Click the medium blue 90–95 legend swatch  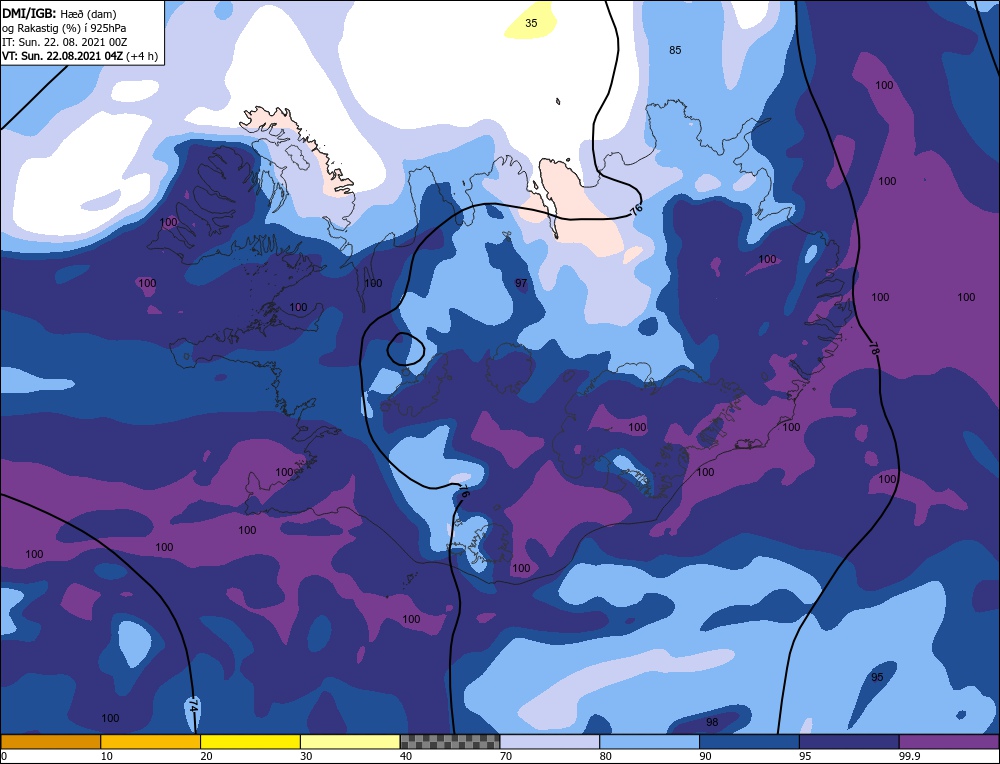tap(749, 741)
